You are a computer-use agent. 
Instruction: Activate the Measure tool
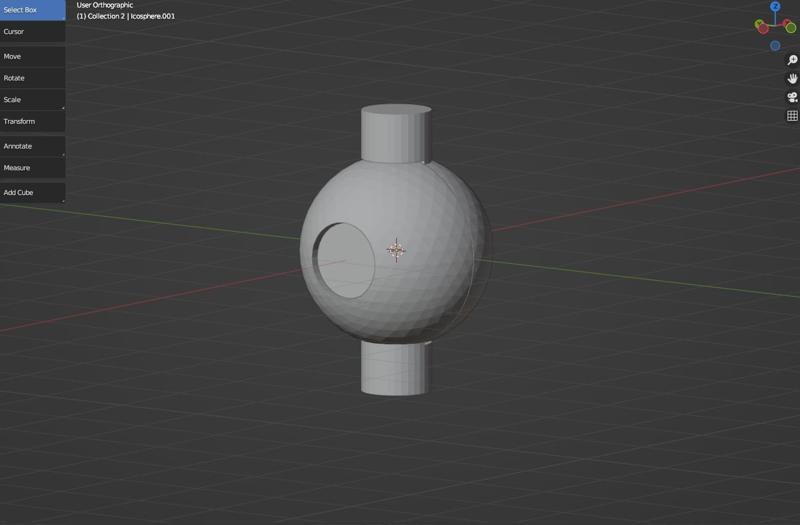coord(33,168)
